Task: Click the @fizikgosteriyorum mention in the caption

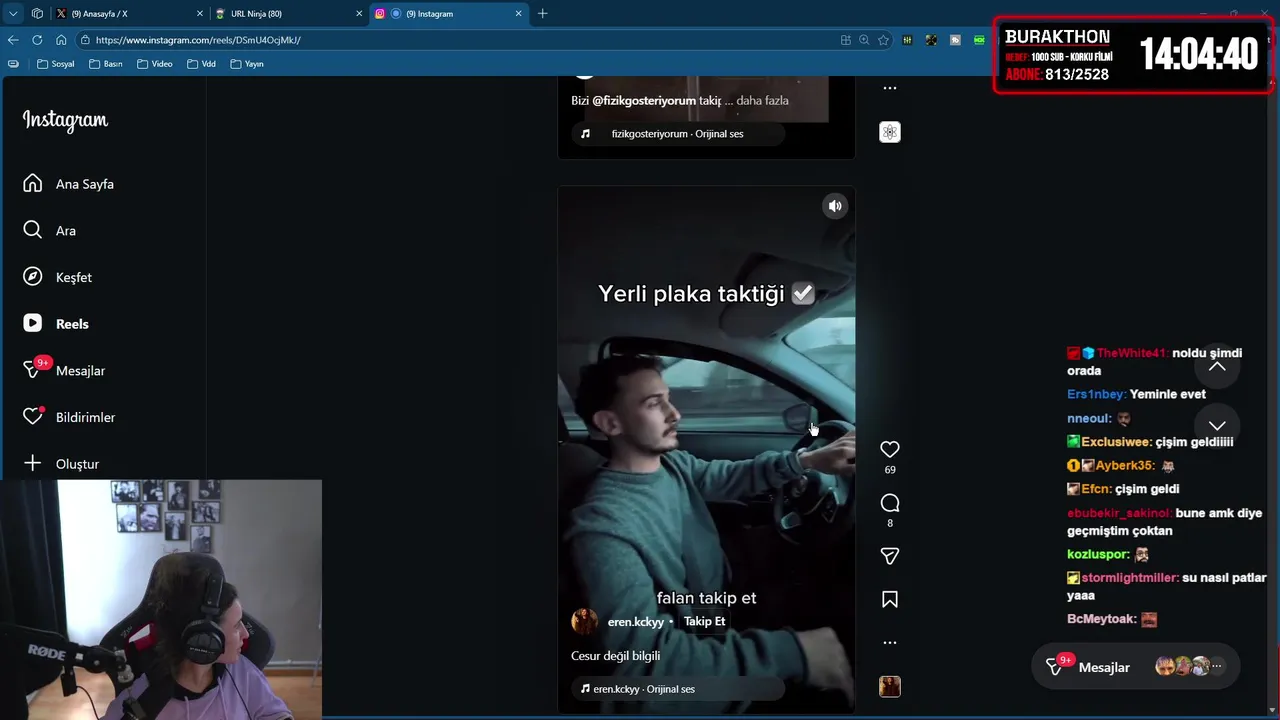Action: pos(644,100)
